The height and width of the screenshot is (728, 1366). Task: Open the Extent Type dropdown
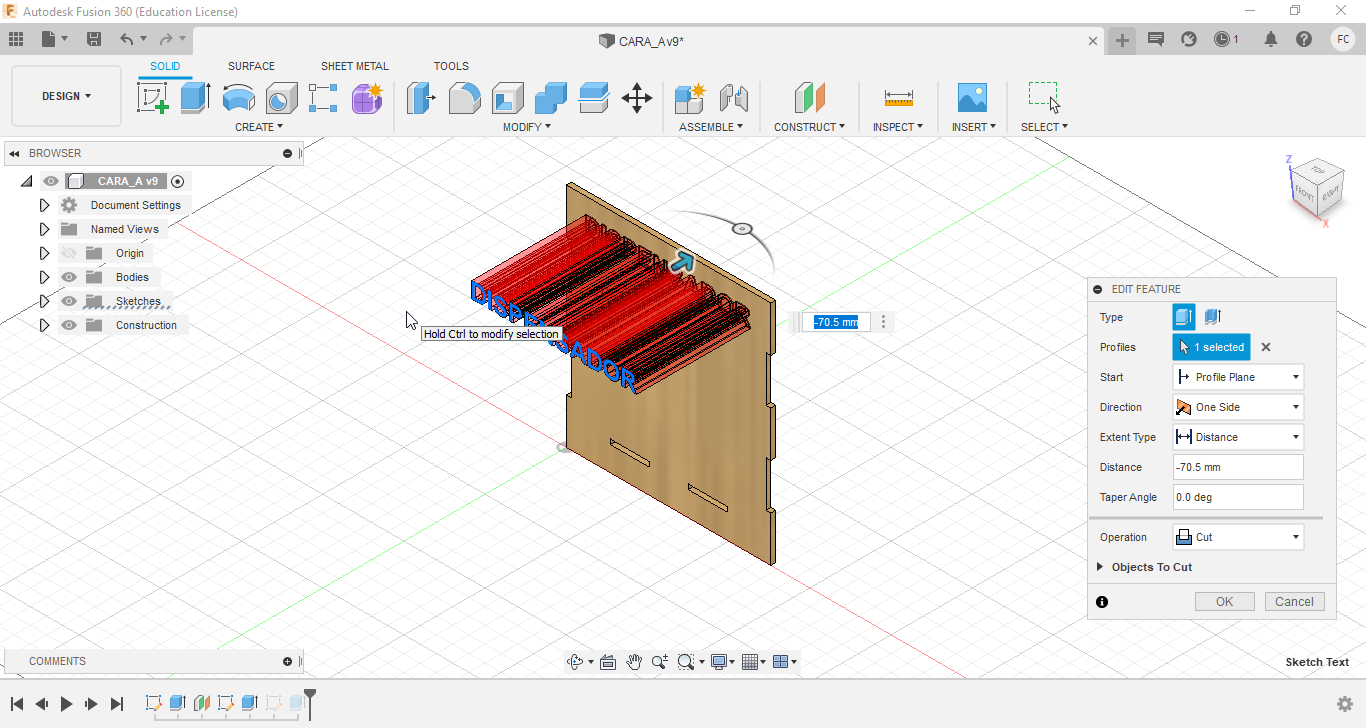point(1238,437)
